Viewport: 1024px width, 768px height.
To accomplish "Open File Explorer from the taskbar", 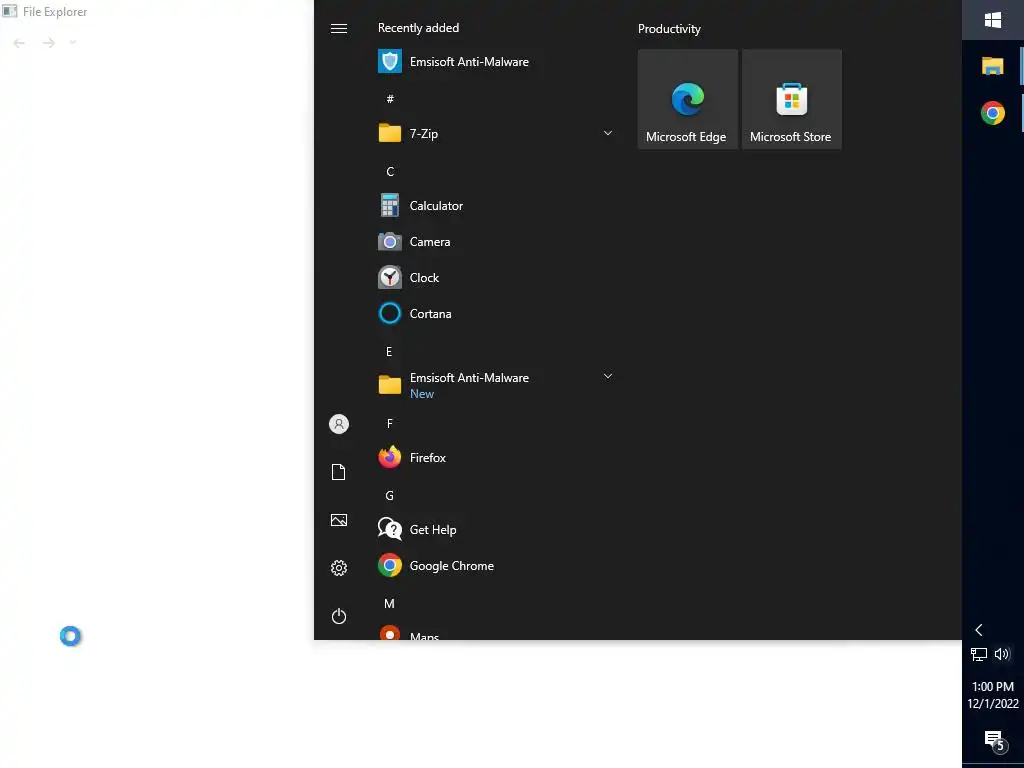I will tap(993, 66).
